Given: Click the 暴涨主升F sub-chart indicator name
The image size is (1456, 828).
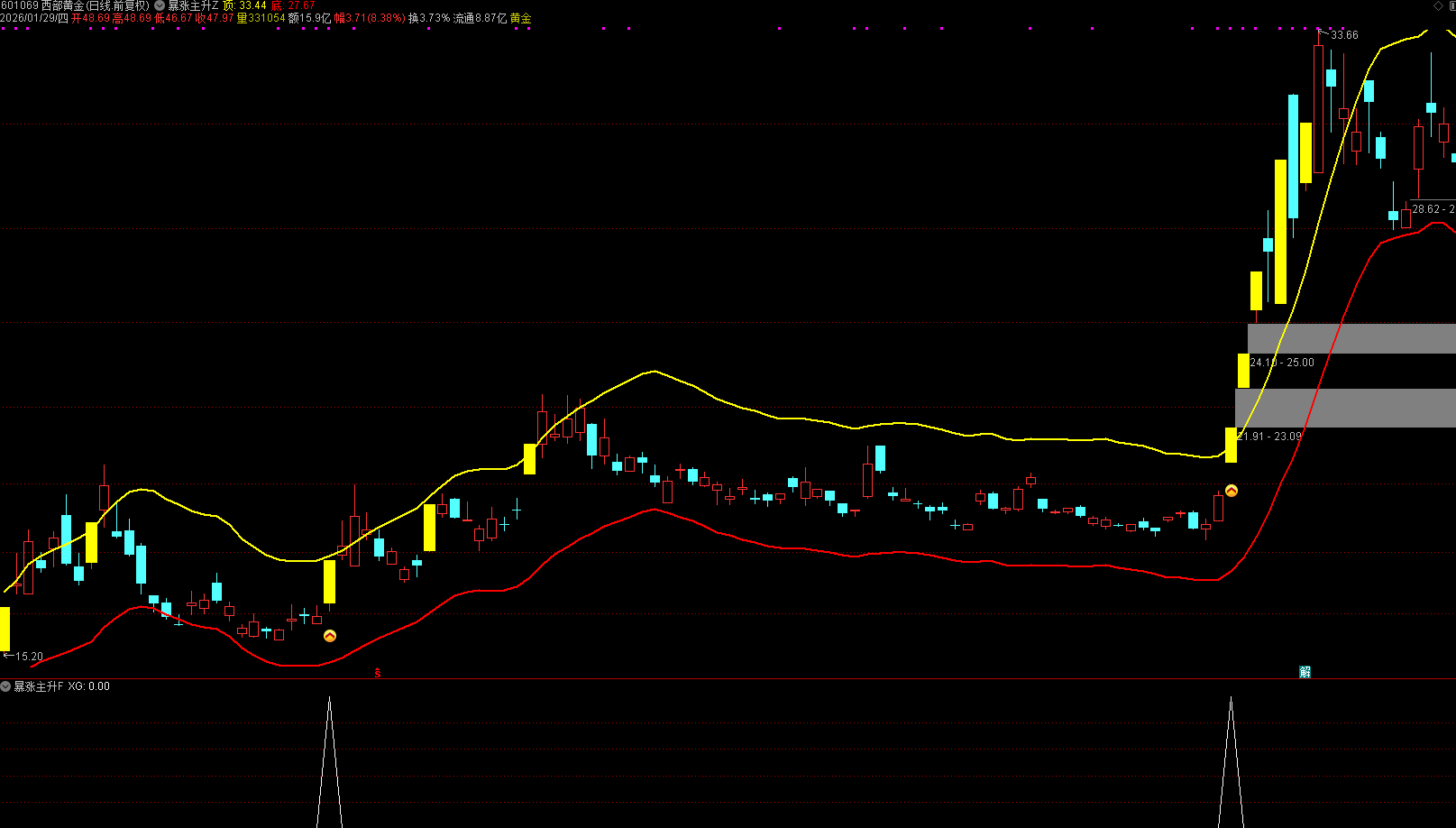Looking at the screenshot, I should click(39, 686).
